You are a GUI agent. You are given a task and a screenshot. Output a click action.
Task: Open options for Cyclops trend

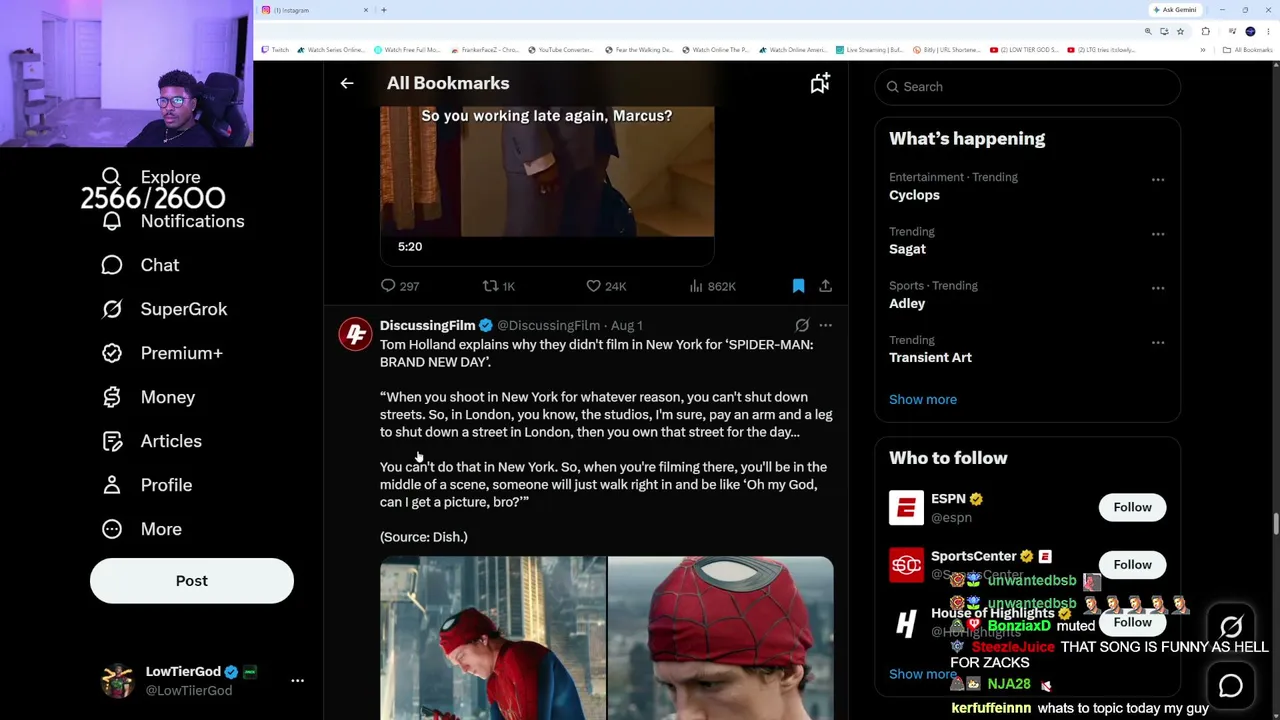point(1158,180)
